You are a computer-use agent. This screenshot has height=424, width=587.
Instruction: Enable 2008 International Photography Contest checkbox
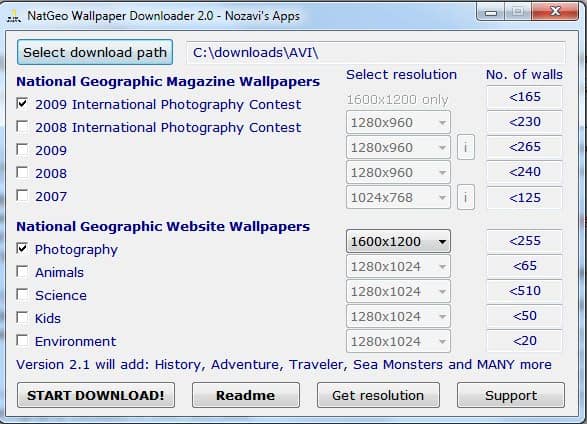[x=22, y=126]
